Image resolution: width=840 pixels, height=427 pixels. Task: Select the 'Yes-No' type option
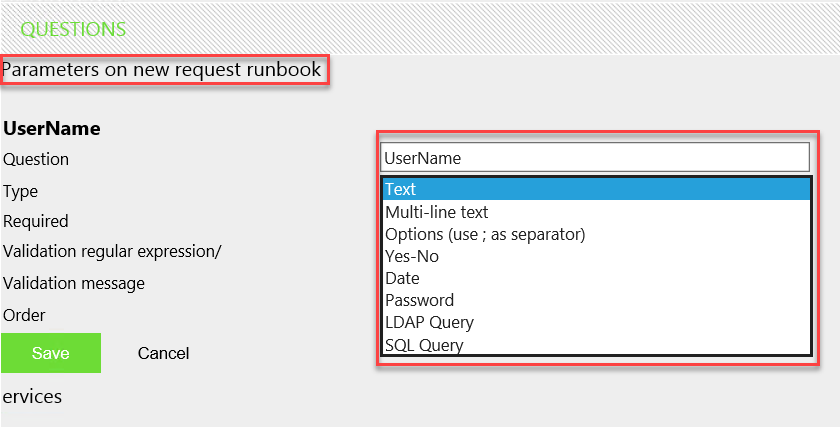pyautogui.click(x=411, y=256)
